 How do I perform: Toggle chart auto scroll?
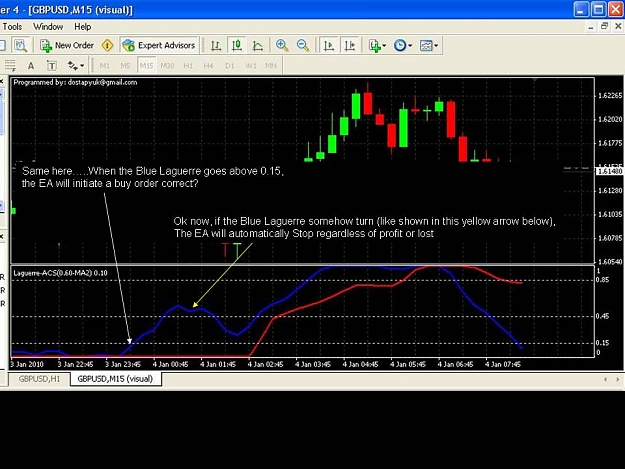(329, 45)
